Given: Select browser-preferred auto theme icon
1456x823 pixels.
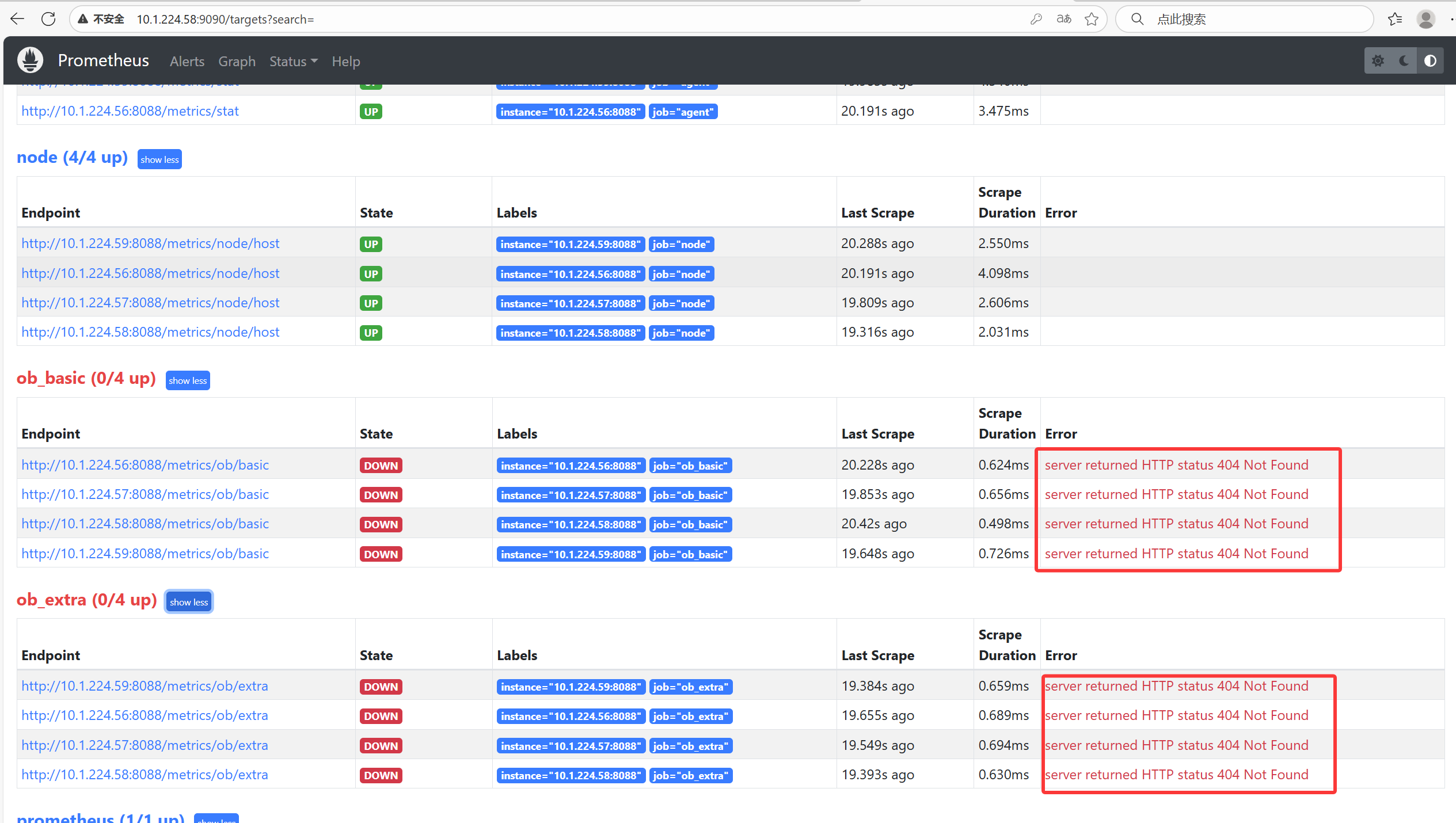Looking at the screenshot, I should (x=1430, y=61).
